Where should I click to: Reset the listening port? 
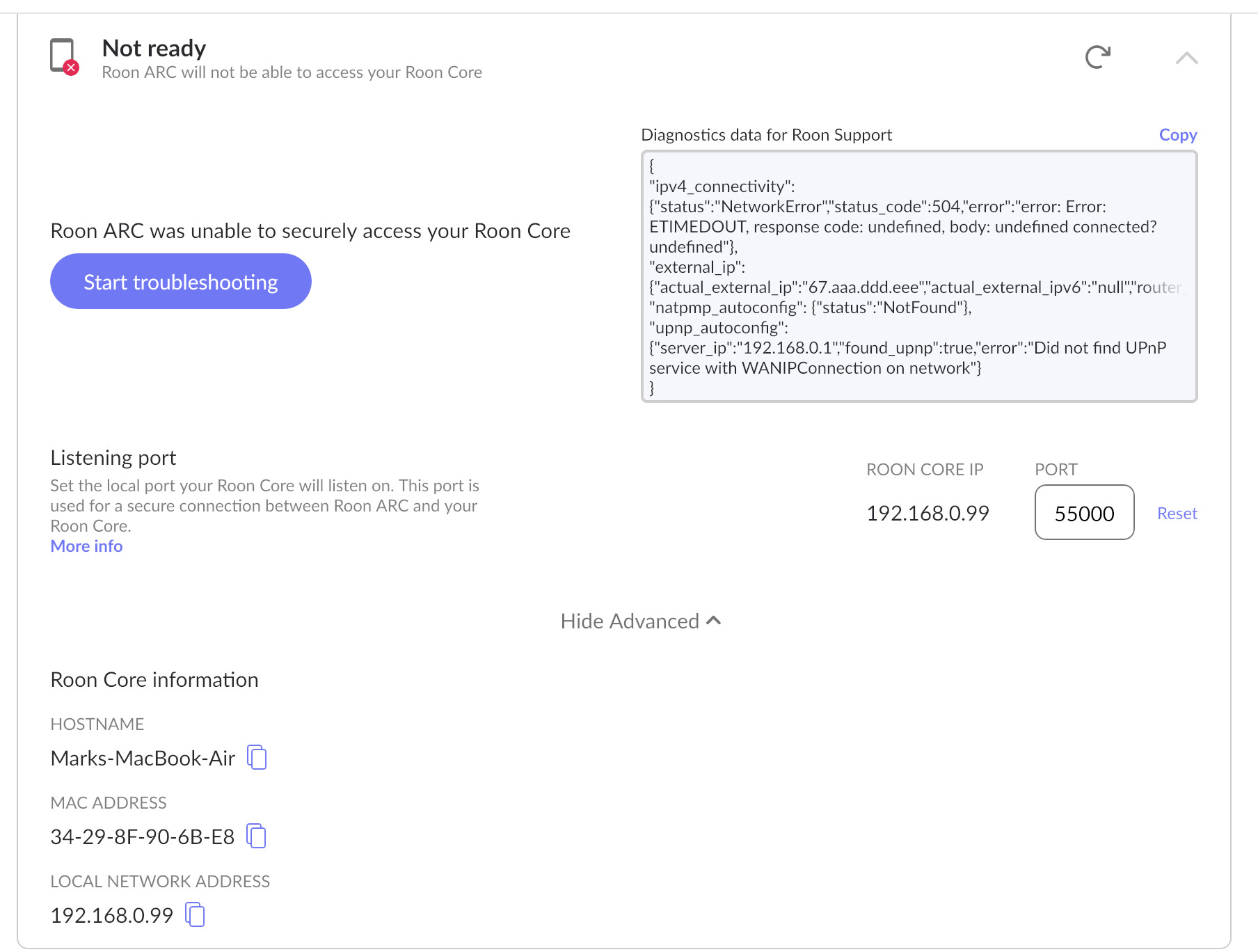pyautogui.click(x=1177, y=514)
